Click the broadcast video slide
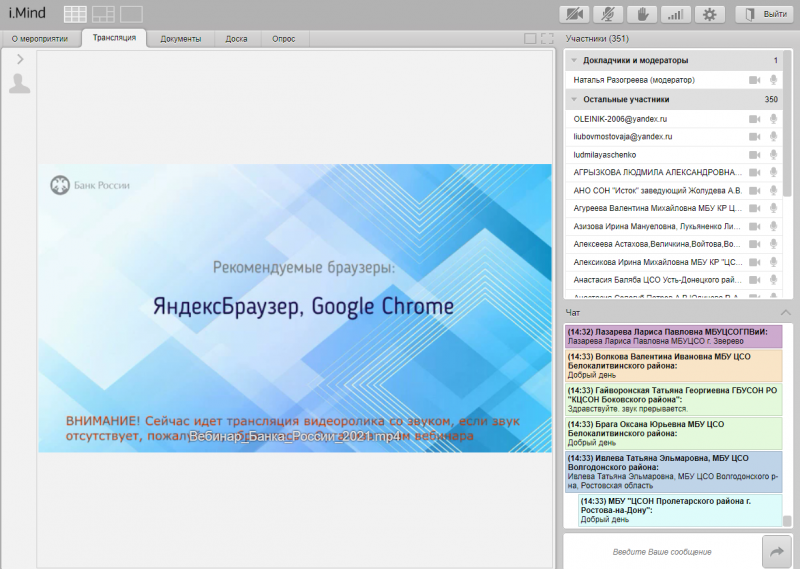This screenshot has height=569, width=800. pos(295,308)
